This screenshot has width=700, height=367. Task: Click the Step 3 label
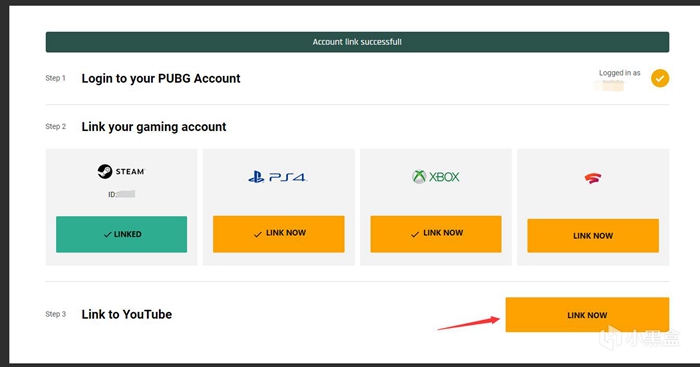55,314
